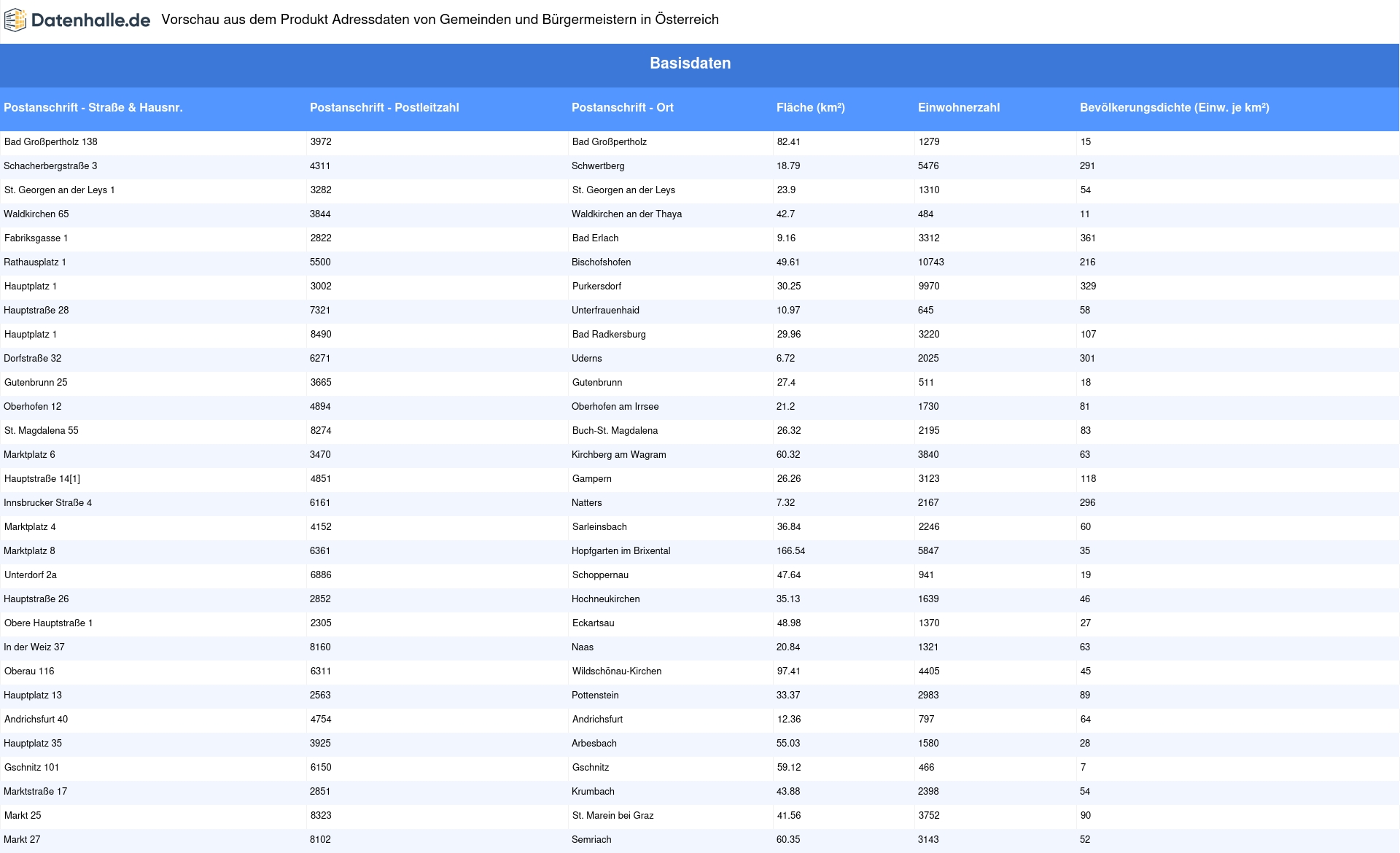Viewport: 1400px width, 853px height.
Task: Select town cell Unterfrauenhaid
Action: 606,311
